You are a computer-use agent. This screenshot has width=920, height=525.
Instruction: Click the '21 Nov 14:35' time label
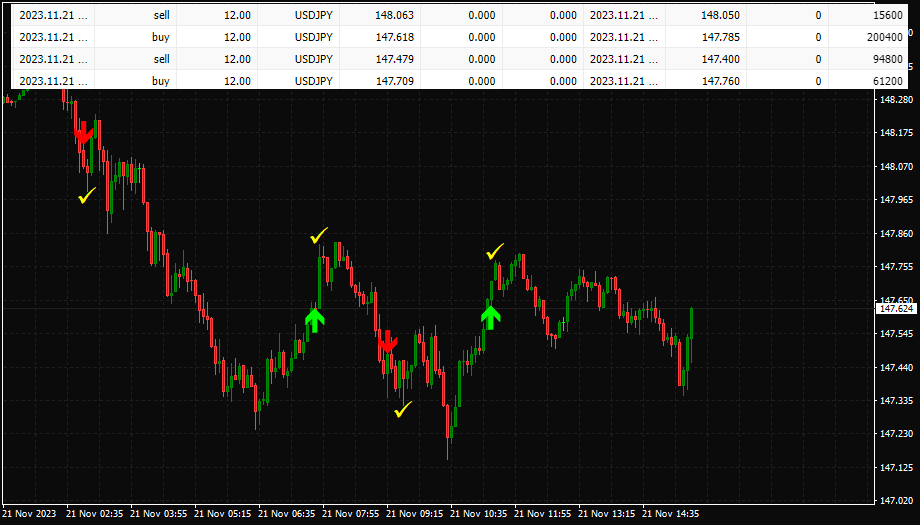coord(670,514)
